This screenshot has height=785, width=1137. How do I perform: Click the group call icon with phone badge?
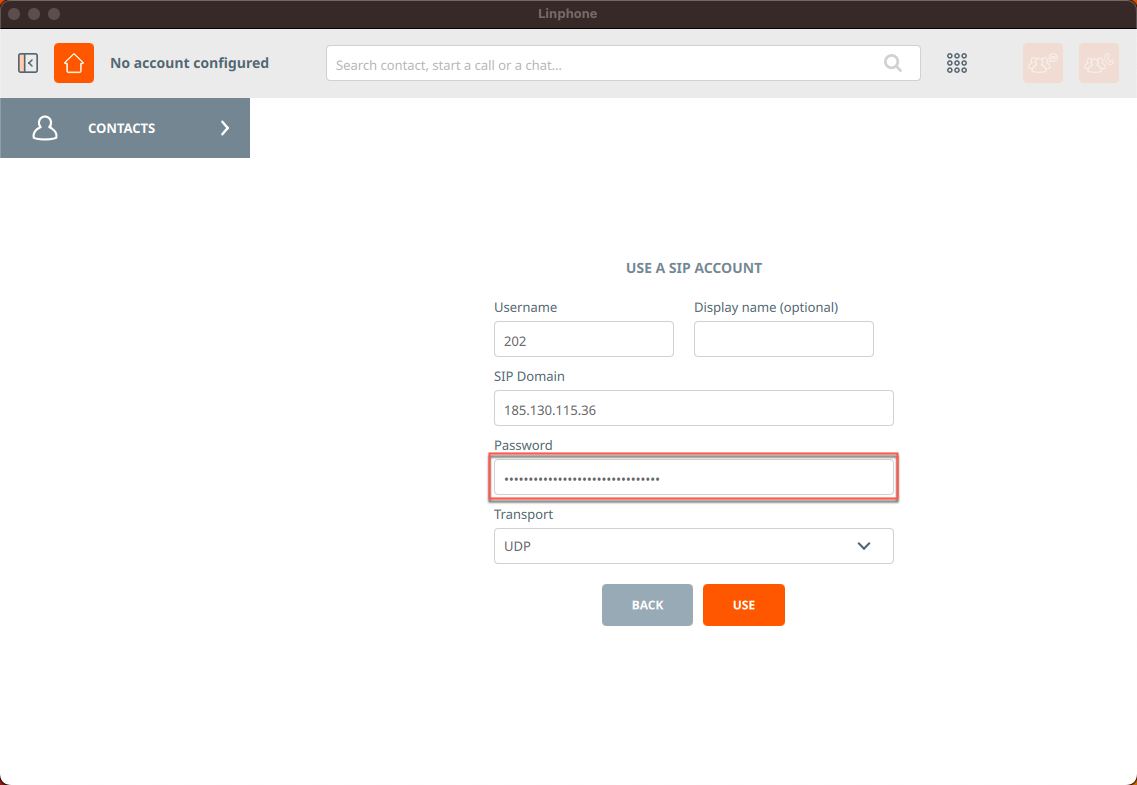1098,63
